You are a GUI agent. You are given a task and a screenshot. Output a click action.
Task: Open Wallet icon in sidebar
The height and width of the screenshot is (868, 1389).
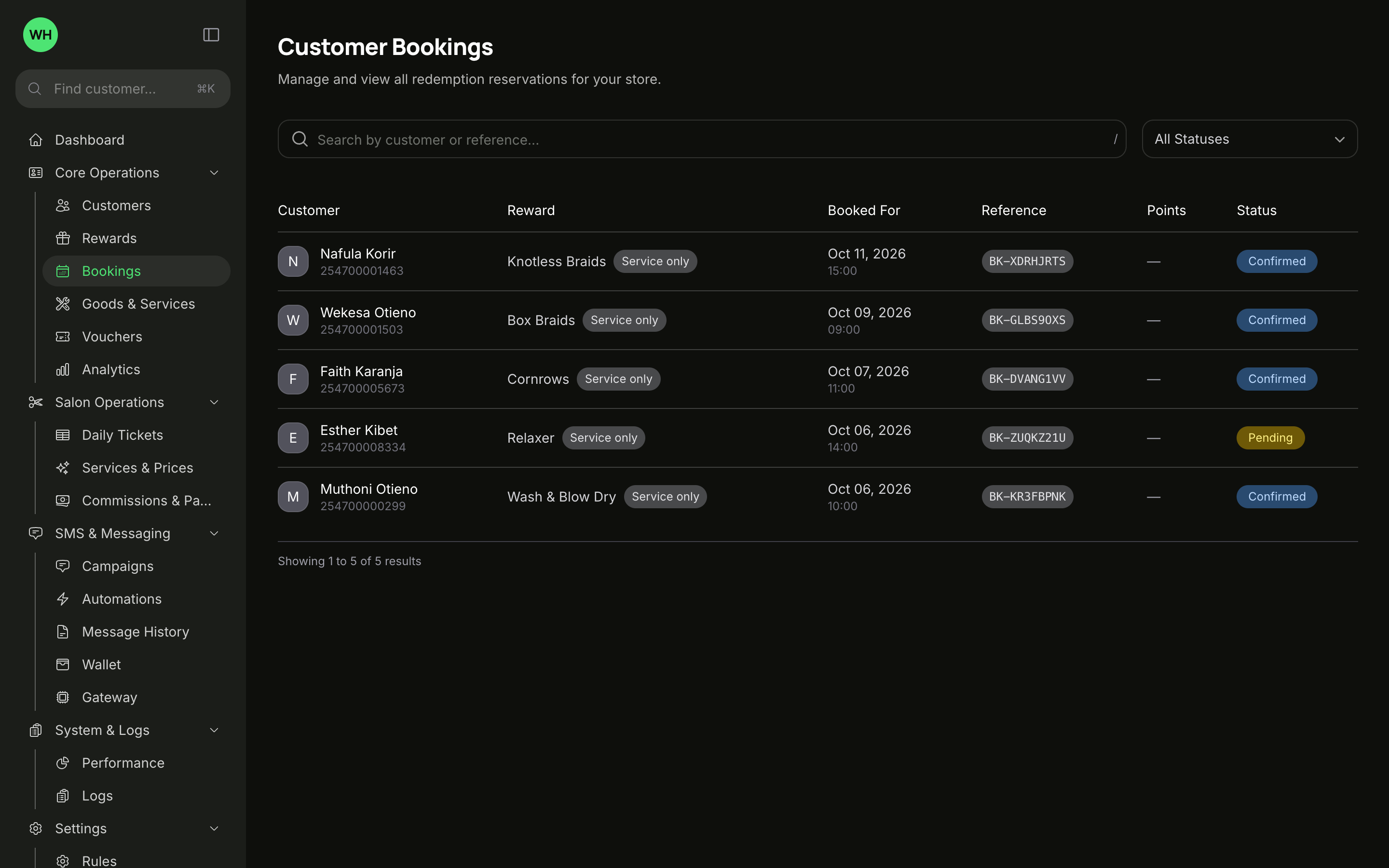(x=63, y=664)
